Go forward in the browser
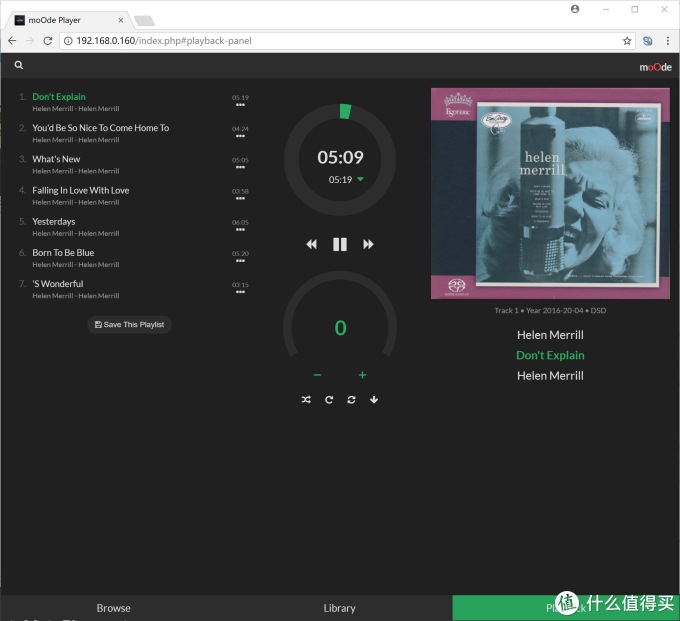 click(30, 41)
